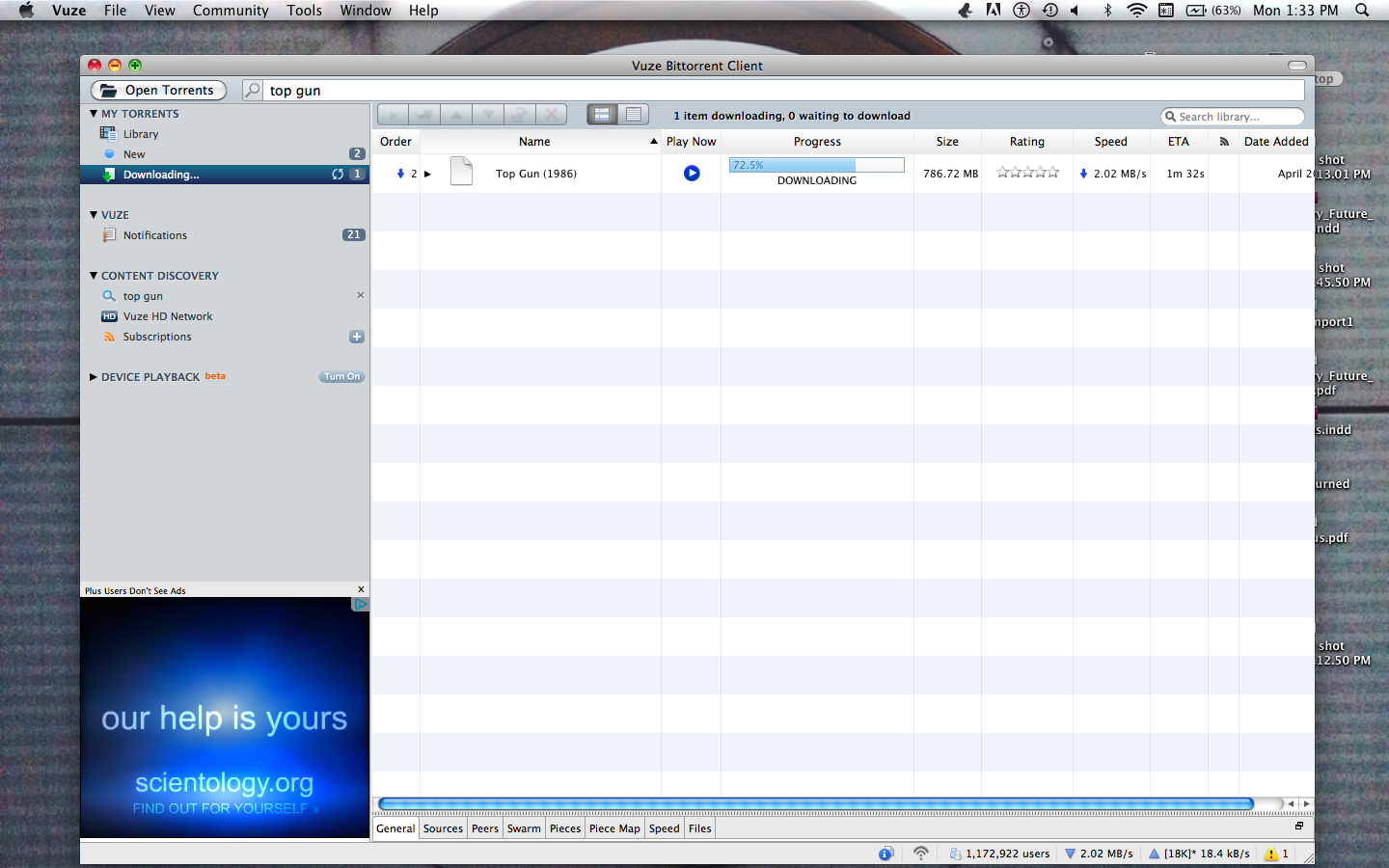Click the Move Down toolbar arrow

488,115
